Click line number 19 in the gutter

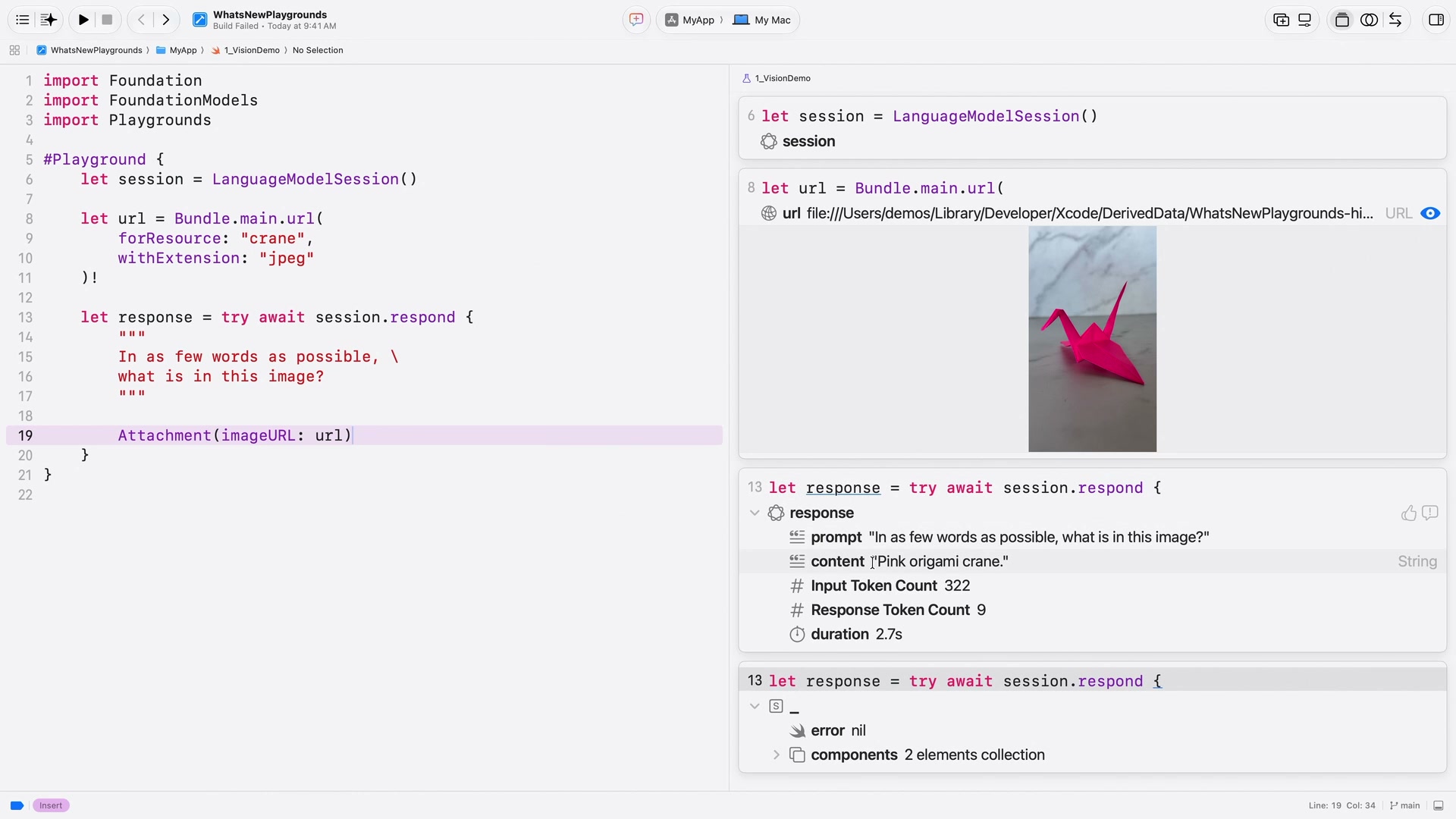(x=25, y=435)
